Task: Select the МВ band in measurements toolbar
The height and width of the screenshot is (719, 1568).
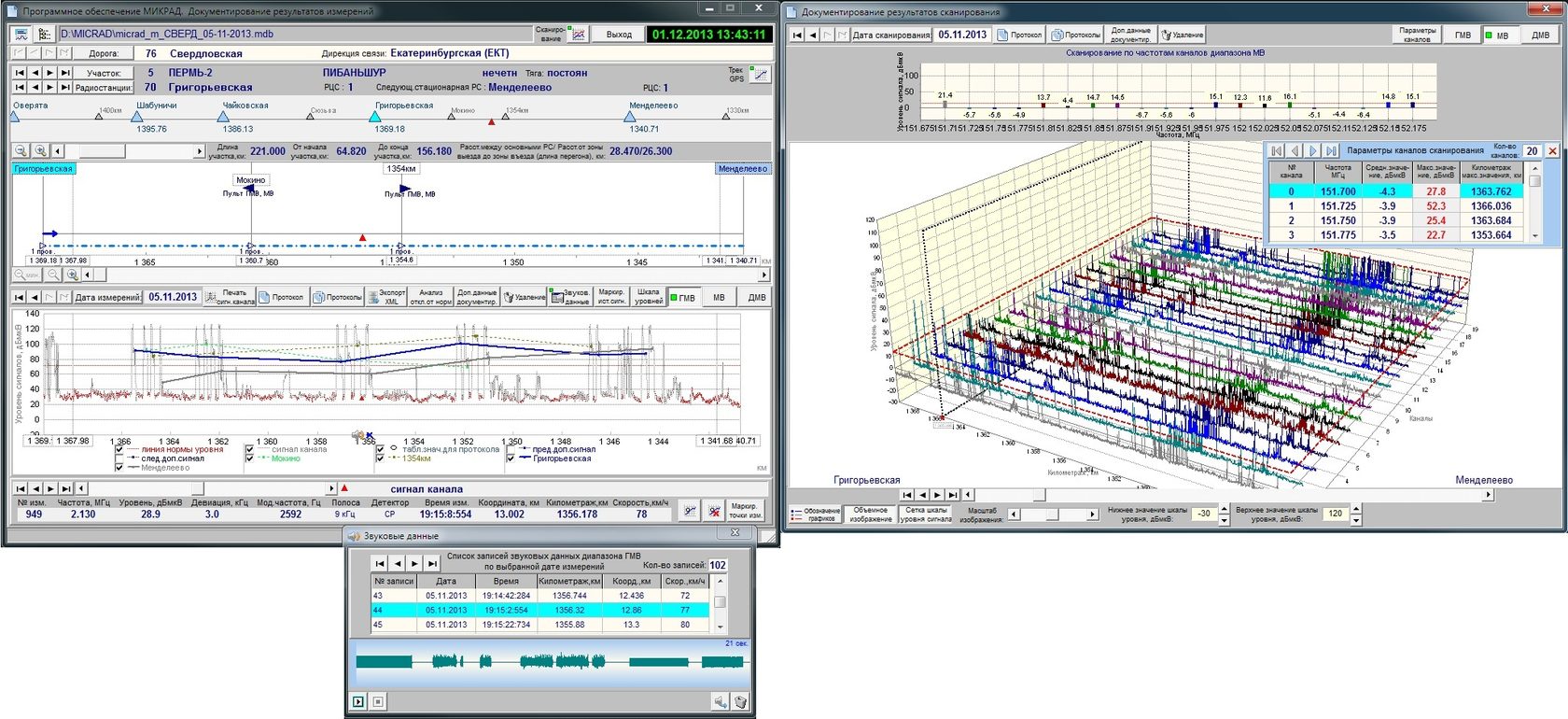Action: point(719,297)
